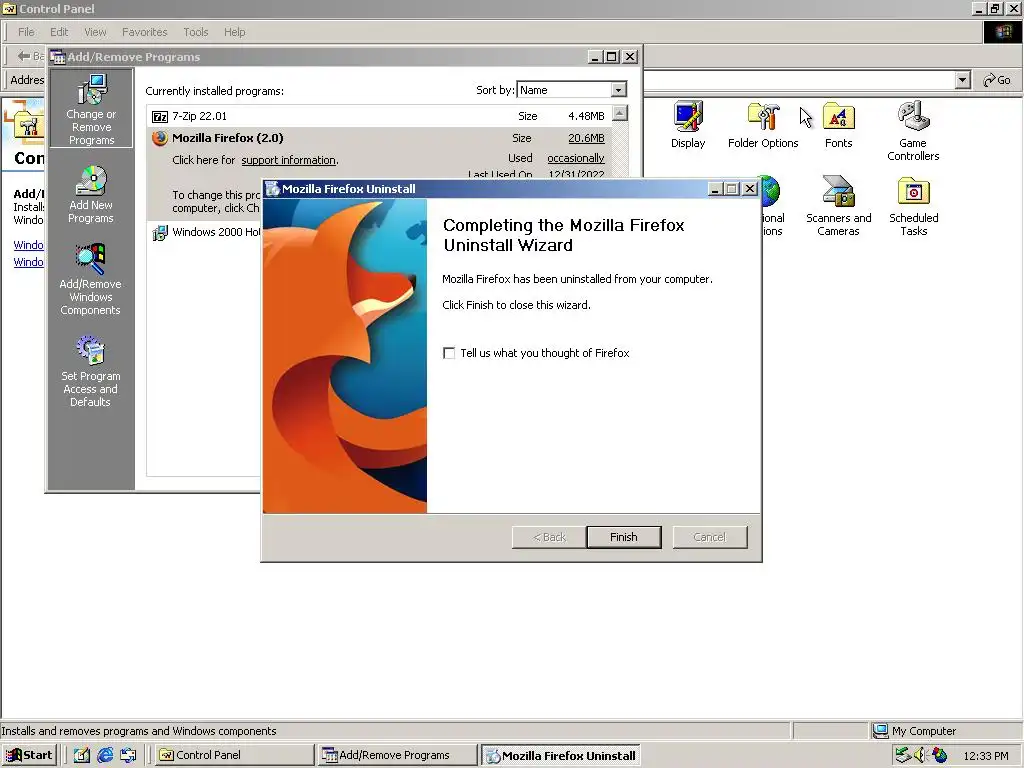Screen dimensions: 1024x768
Task: Click the safely remove hardware tray icon
Action: pos(903,755)
